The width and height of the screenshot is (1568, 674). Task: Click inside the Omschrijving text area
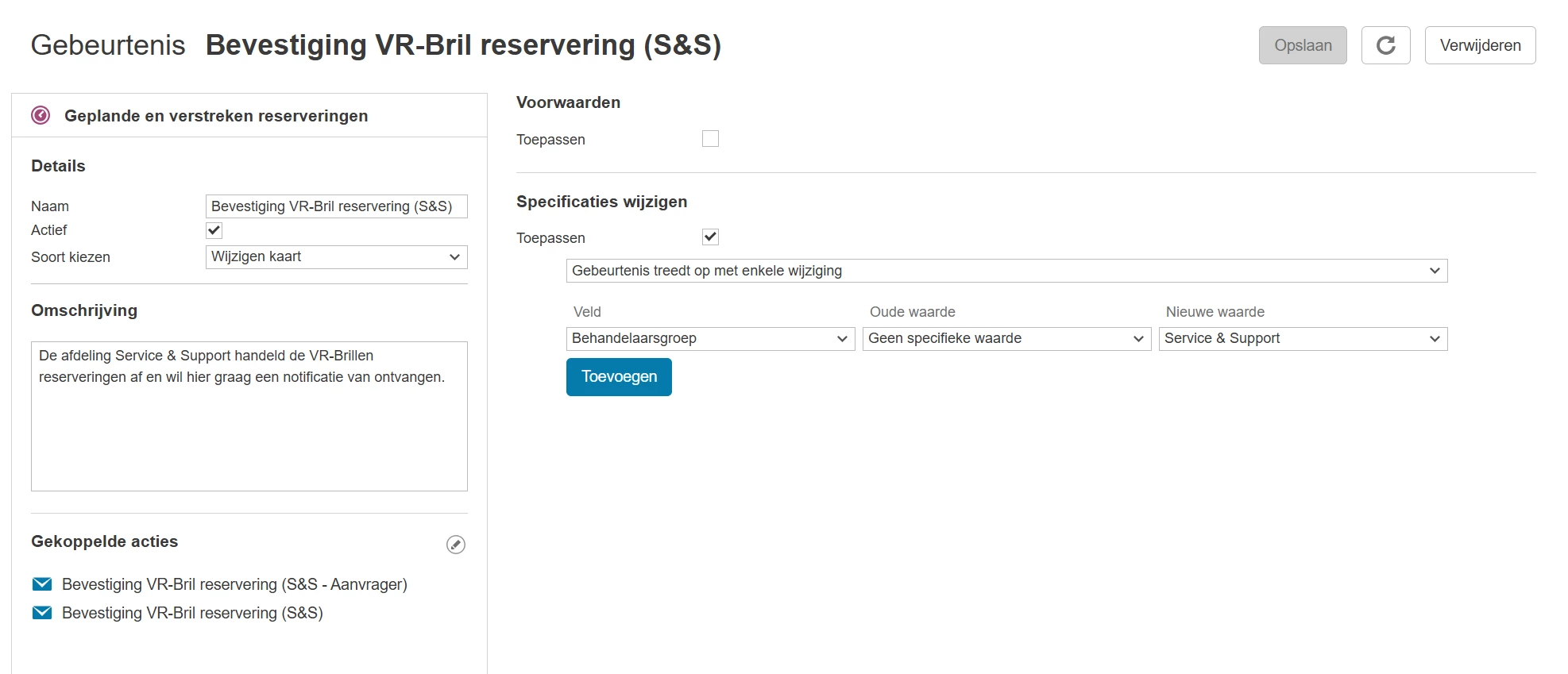[249, 429]
